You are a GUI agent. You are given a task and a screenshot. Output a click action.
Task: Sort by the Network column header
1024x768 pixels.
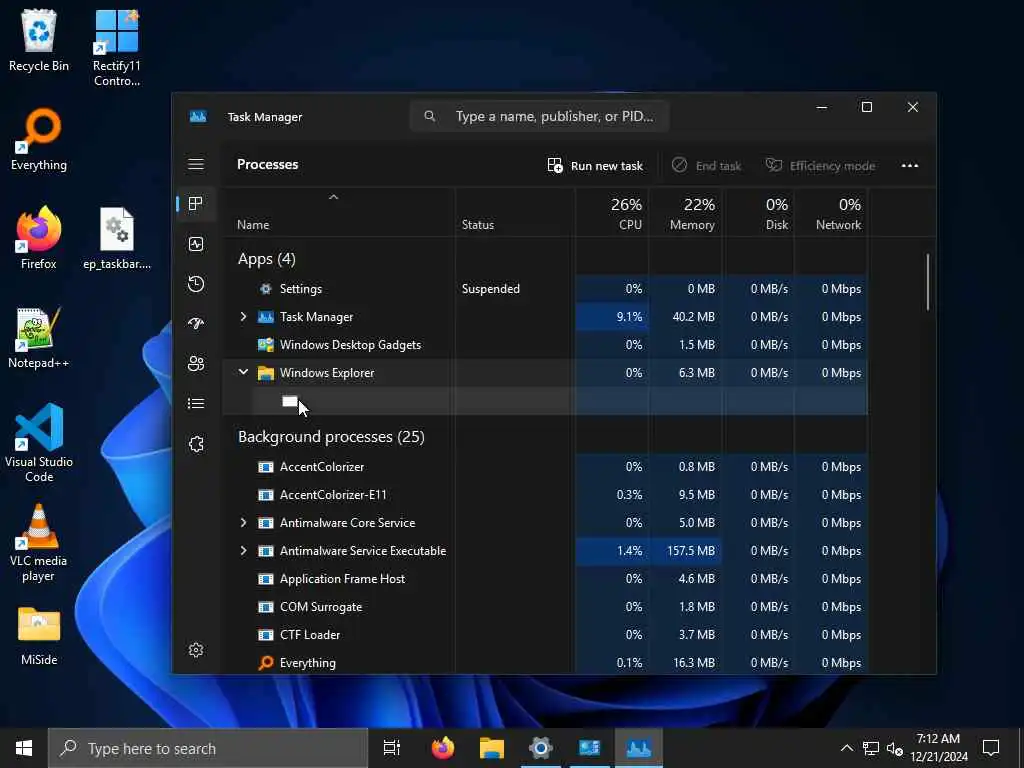coord(831,214)
